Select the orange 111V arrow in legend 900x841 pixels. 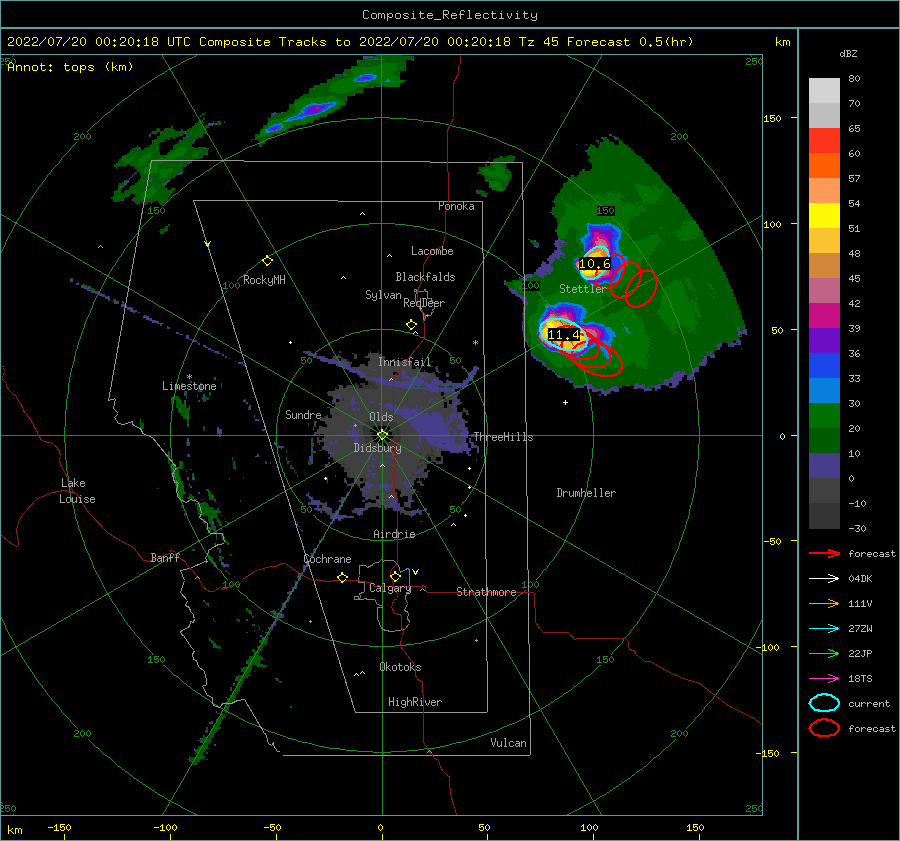coord(824,603)
